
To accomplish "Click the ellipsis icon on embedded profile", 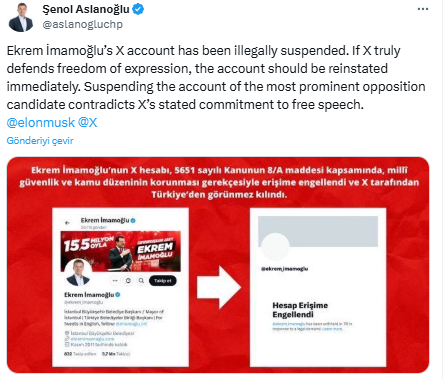I will click(x=115, y=281).
